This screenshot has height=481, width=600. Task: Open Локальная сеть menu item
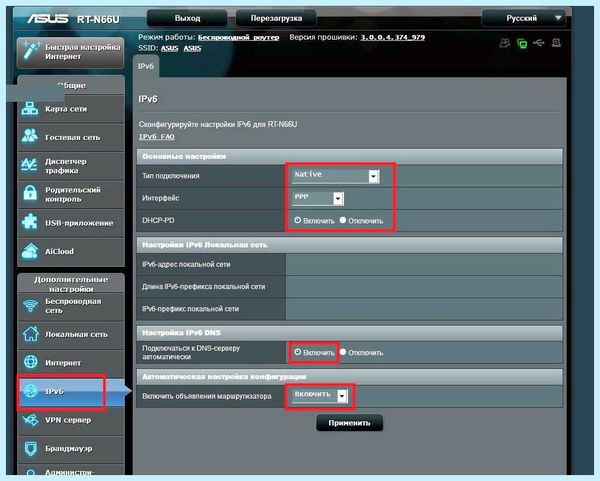(x=71, y=334)
